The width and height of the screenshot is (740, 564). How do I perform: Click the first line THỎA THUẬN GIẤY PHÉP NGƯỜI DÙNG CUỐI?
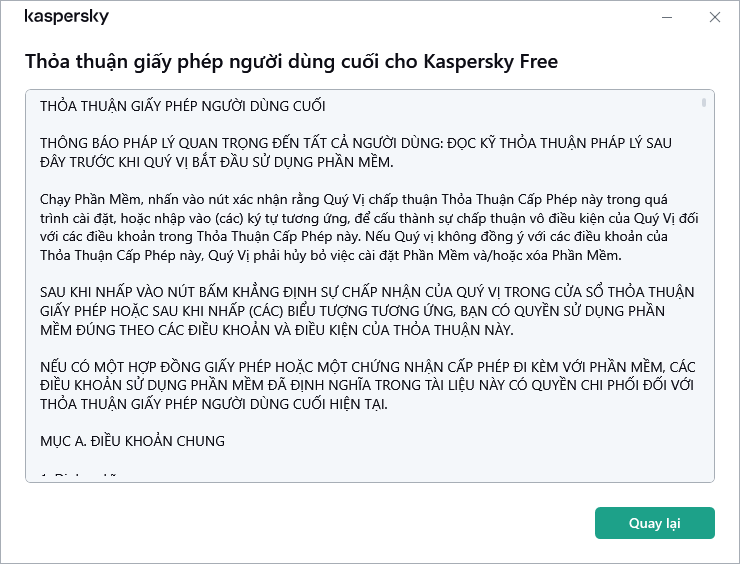tap(183, 106)
